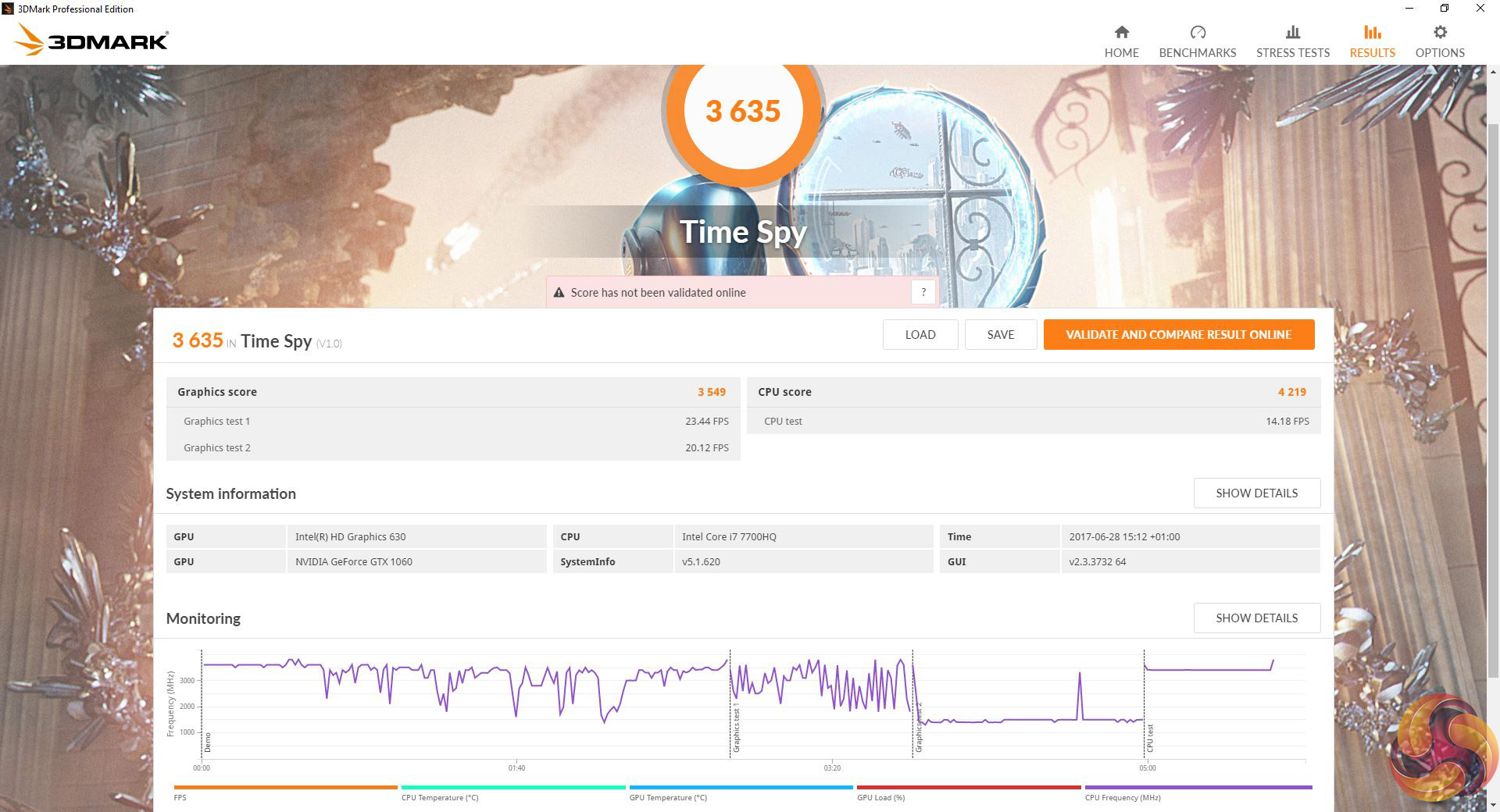Select the Results tab
The height and width of the screenshot is (812, 1500).
click(1372, 42)
